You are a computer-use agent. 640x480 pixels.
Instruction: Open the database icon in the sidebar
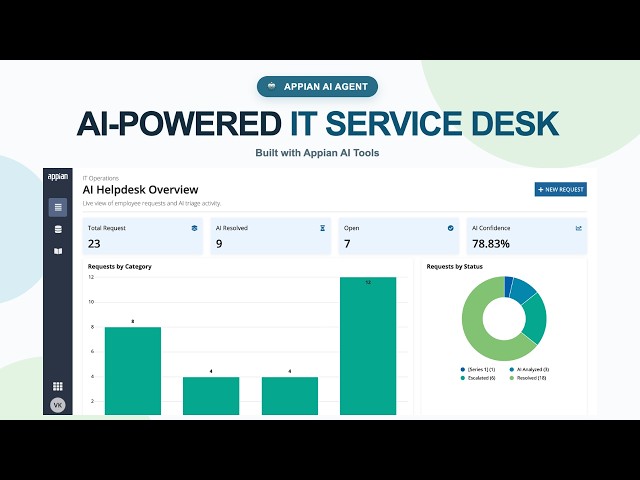58,229
